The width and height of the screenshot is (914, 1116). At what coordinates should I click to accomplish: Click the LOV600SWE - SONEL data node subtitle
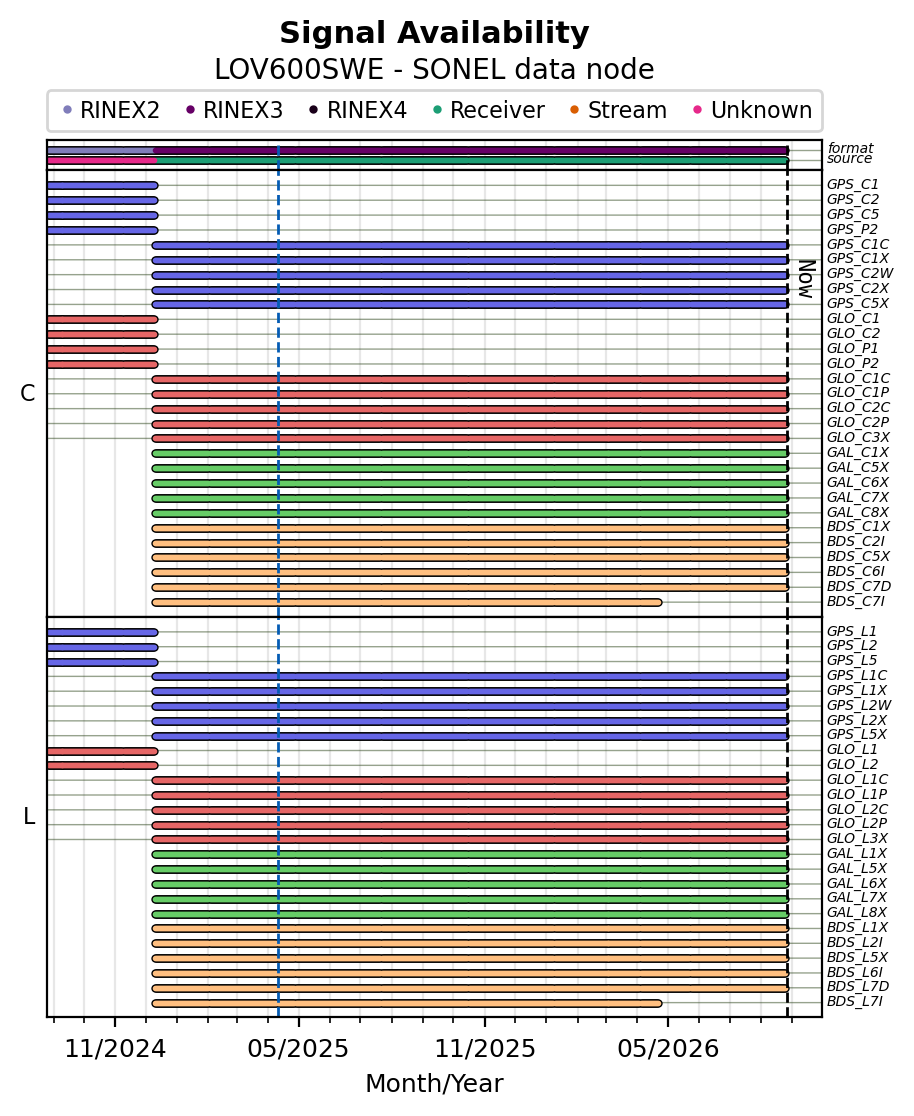(x=434, y=70)
